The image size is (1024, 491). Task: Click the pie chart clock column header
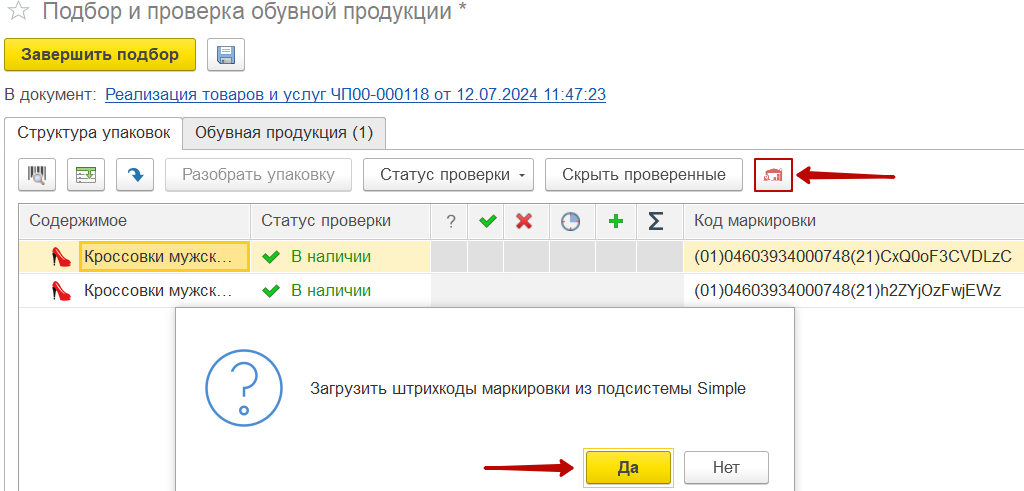[x=570, y=221]
